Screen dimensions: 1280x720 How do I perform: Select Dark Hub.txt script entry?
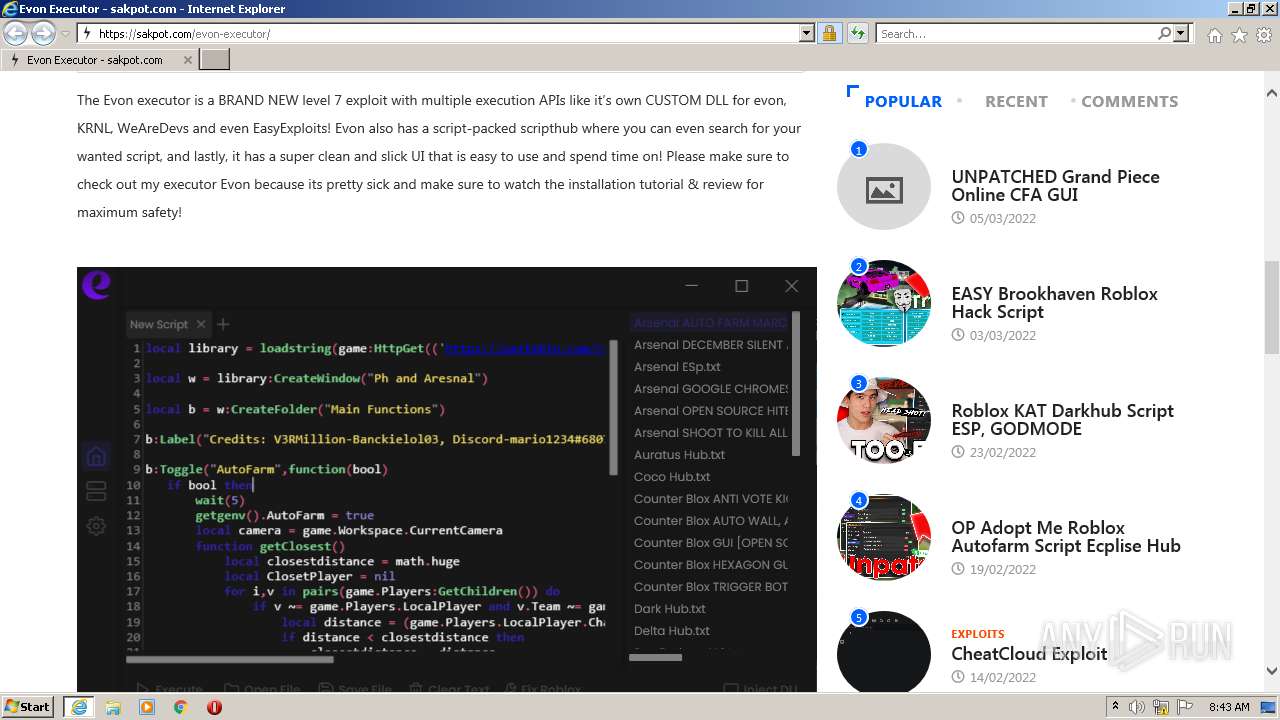[670, 609]
